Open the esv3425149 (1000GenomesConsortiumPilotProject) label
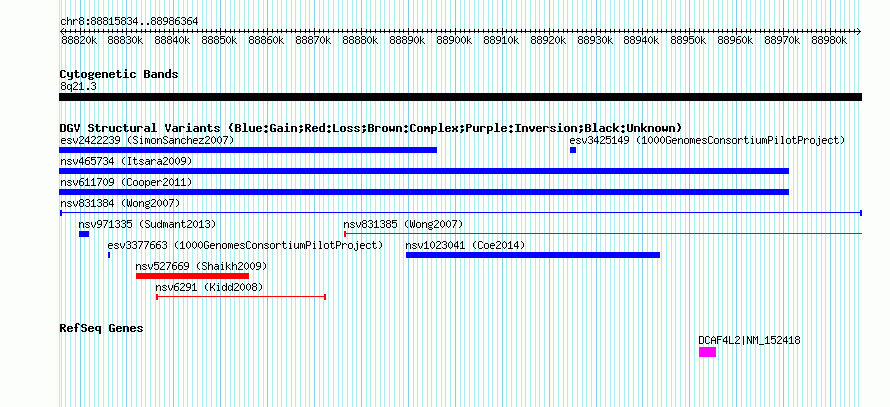890x407 pixels. [x=707, y=140]
